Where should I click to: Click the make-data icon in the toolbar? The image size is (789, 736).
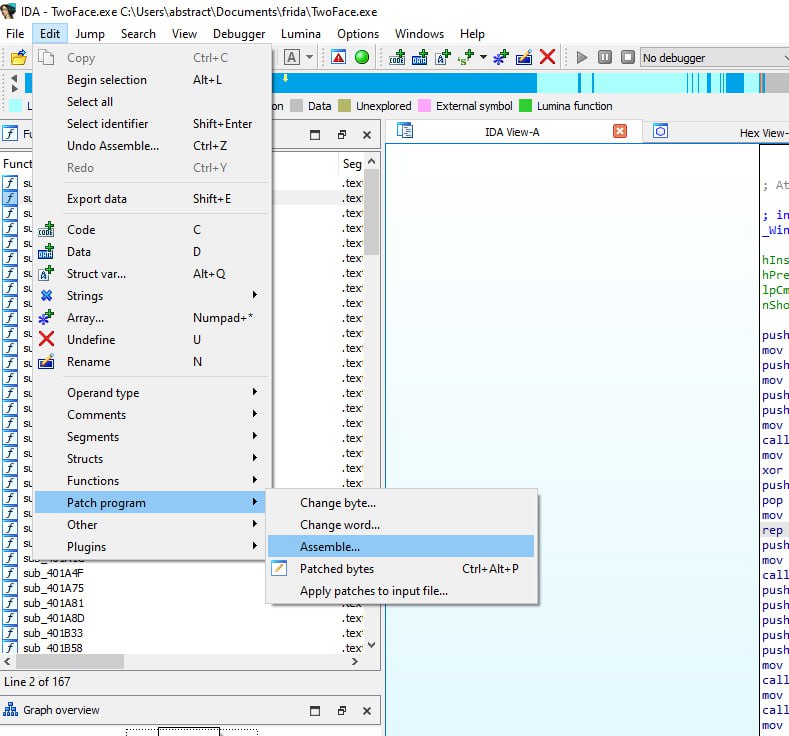point(420,57)
